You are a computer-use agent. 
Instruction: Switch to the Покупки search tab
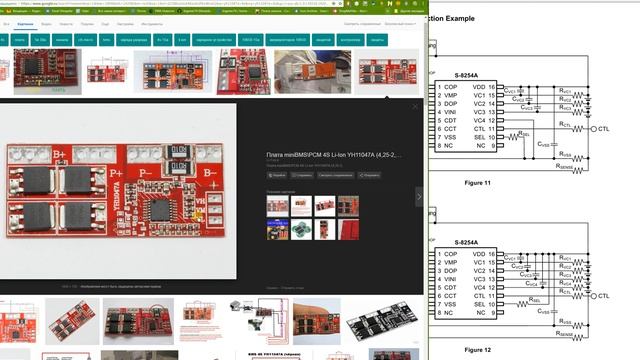87,24
